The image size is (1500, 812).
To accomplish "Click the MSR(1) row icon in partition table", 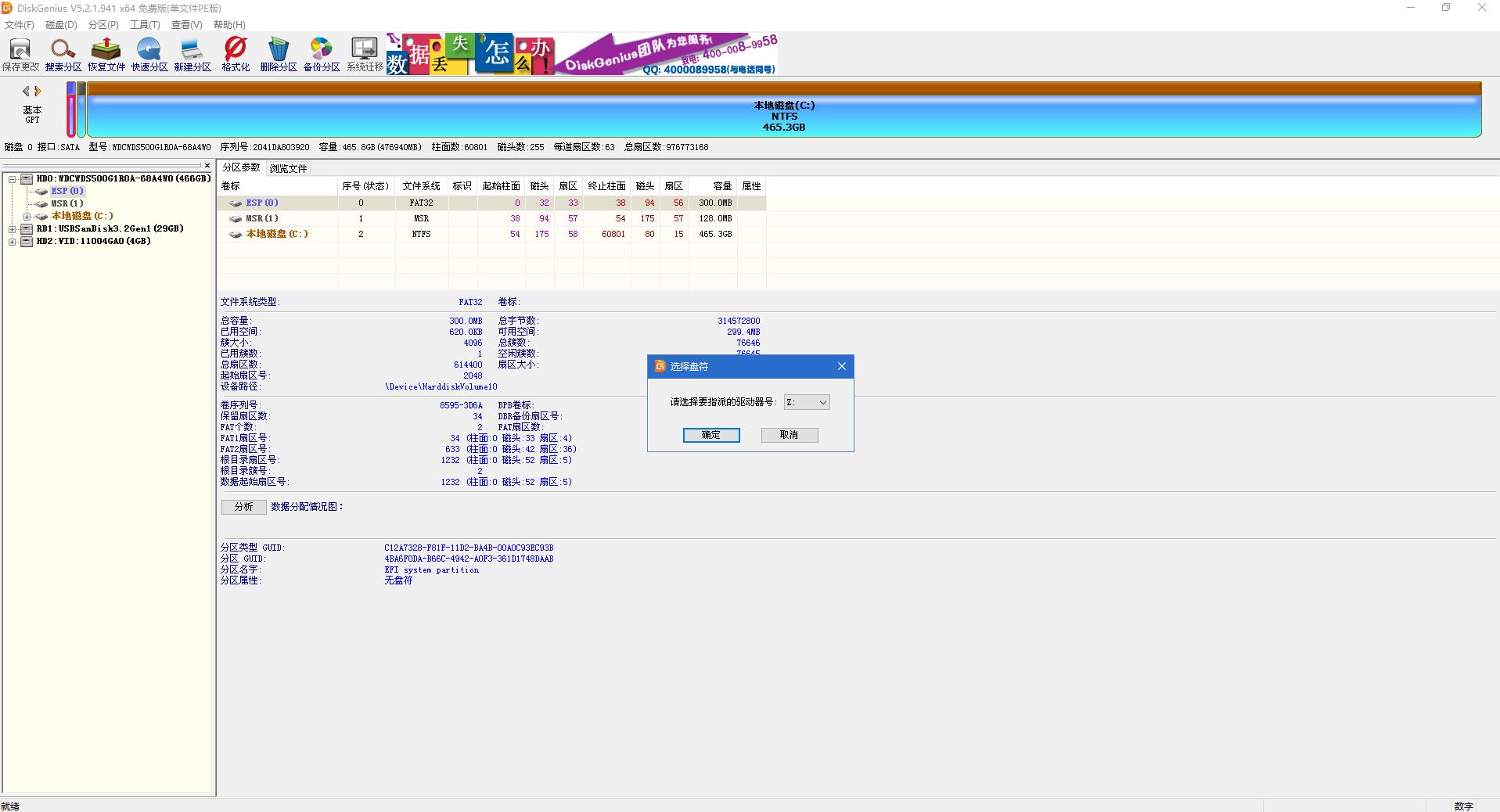I will (x=236, y=218).
